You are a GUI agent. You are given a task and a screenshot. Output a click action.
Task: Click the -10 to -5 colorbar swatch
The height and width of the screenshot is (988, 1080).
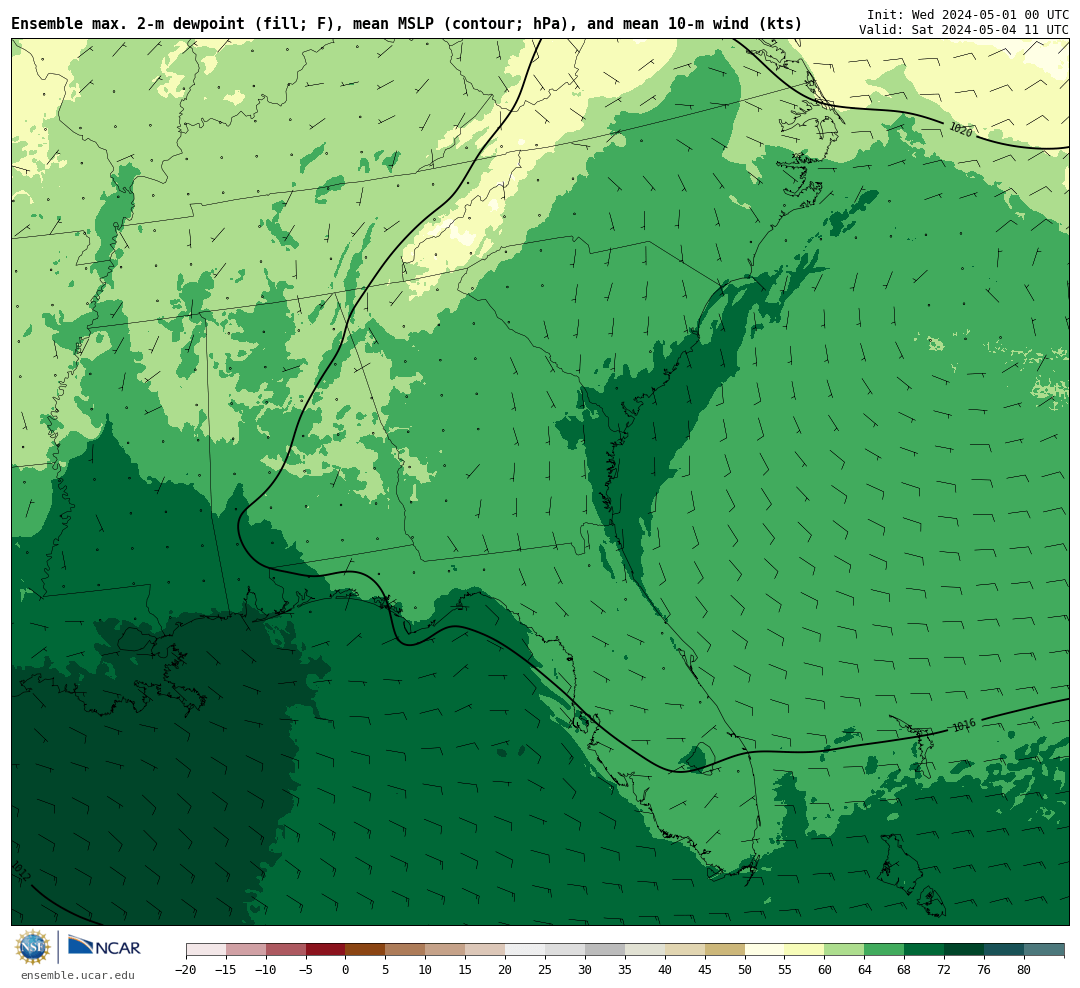coord(286,950)
